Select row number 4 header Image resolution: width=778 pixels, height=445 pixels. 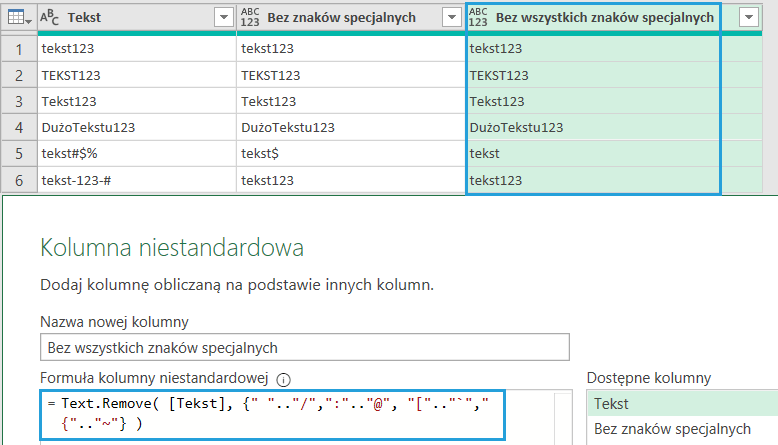(x=19, y=127)
